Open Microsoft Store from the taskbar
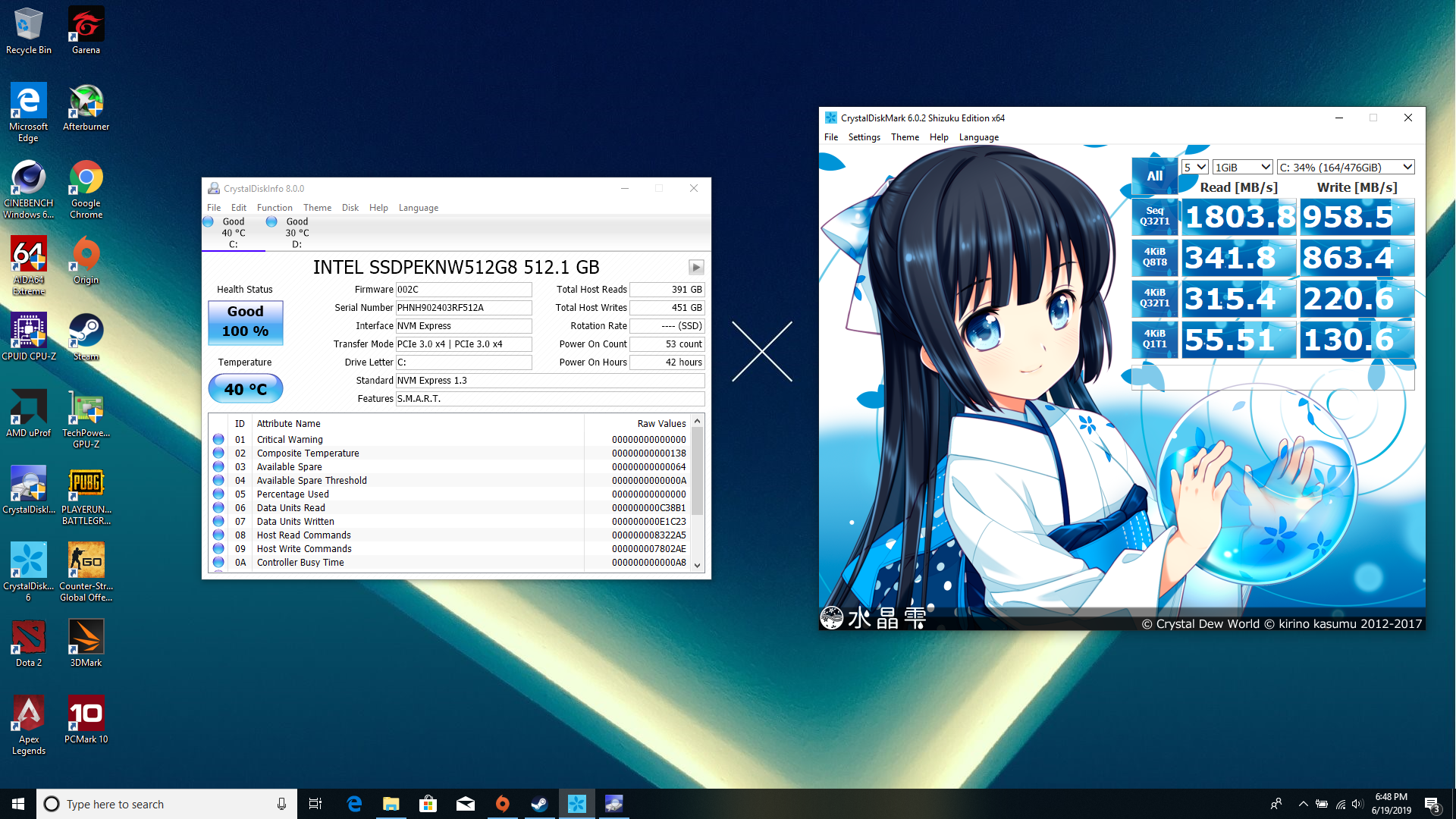Screen dimensions: 1456x819 click(428, 804)
